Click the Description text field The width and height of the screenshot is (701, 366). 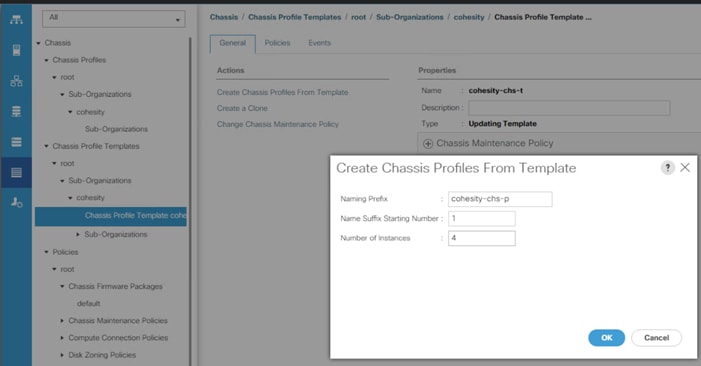569,108
